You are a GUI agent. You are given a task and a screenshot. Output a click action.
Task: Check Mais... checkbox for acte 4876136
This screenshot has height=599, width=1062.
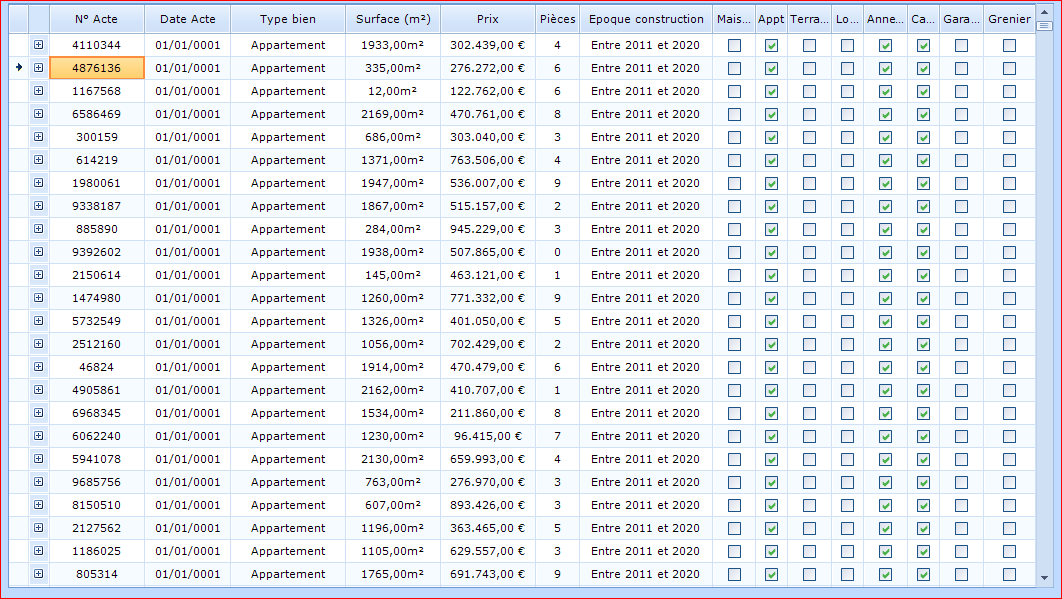coord(734,68)
